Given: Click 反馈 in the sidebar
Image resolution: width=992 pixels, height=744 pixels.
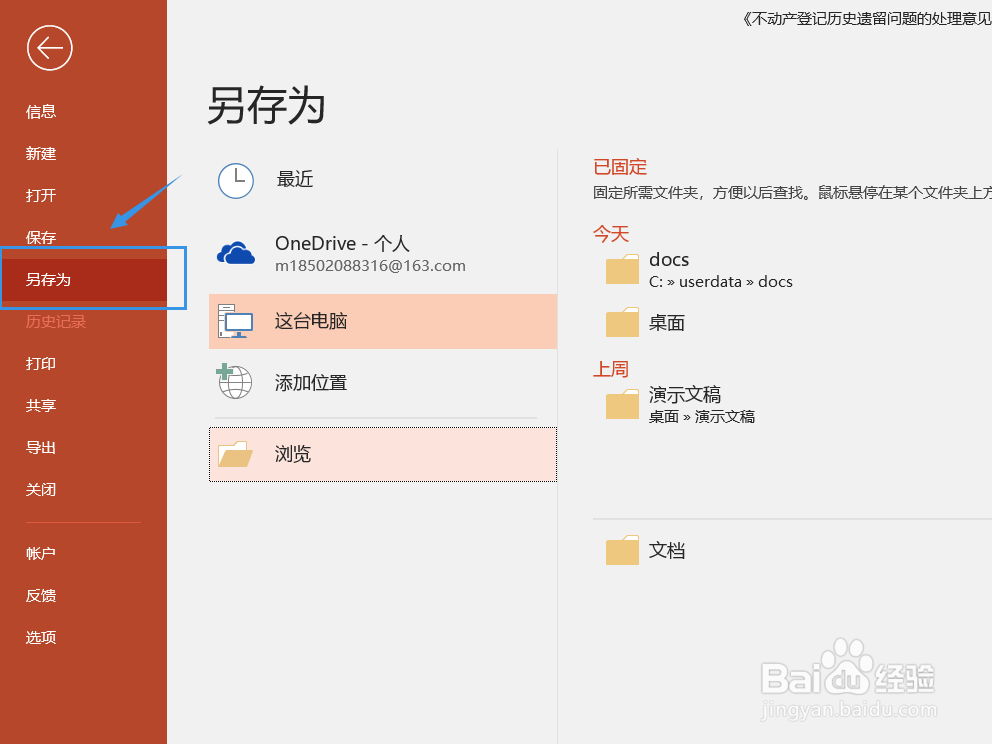Looking at the screenshot, I should [x=41, y=595].
